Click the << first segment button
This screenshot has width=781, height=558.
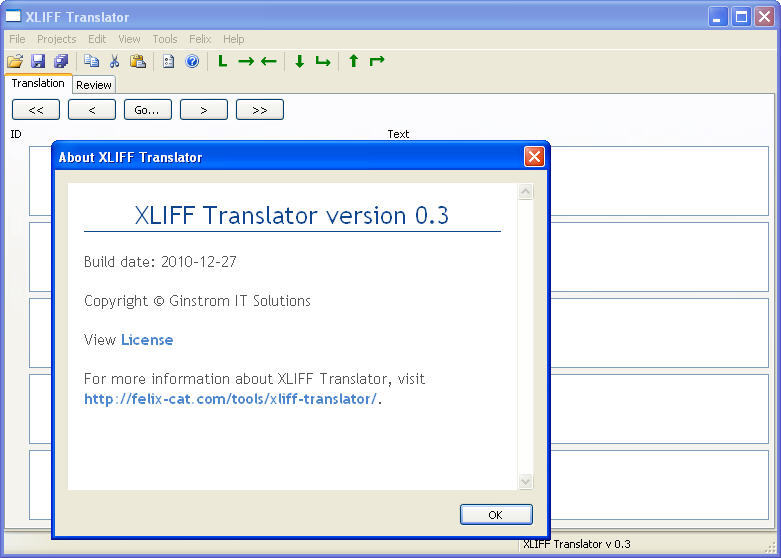36,110
